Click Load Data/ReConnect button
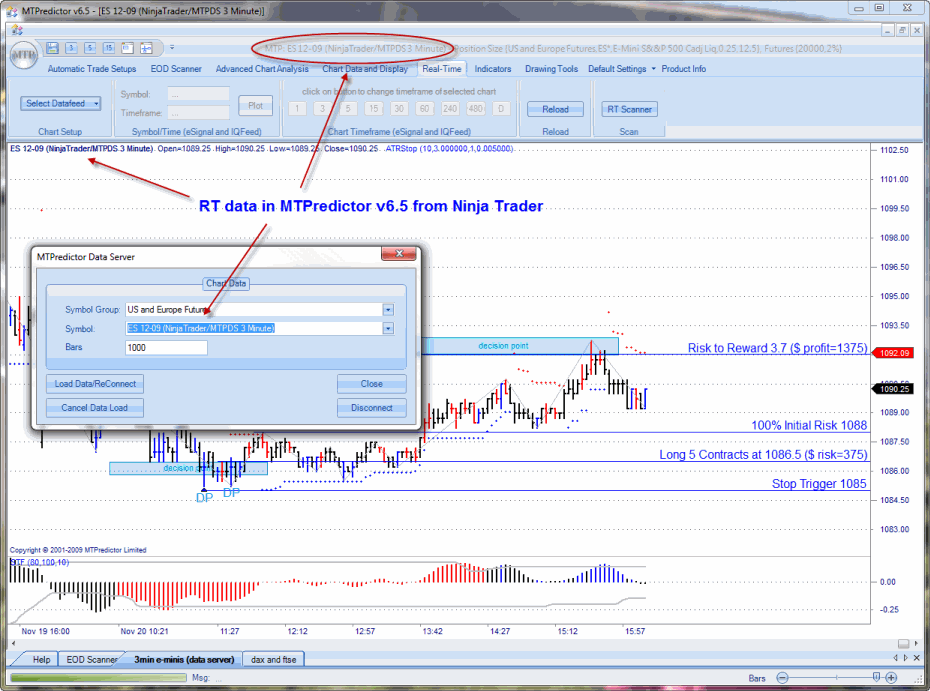Image resolution: width=930 pixels, height=691 pixels. point(95,384)
